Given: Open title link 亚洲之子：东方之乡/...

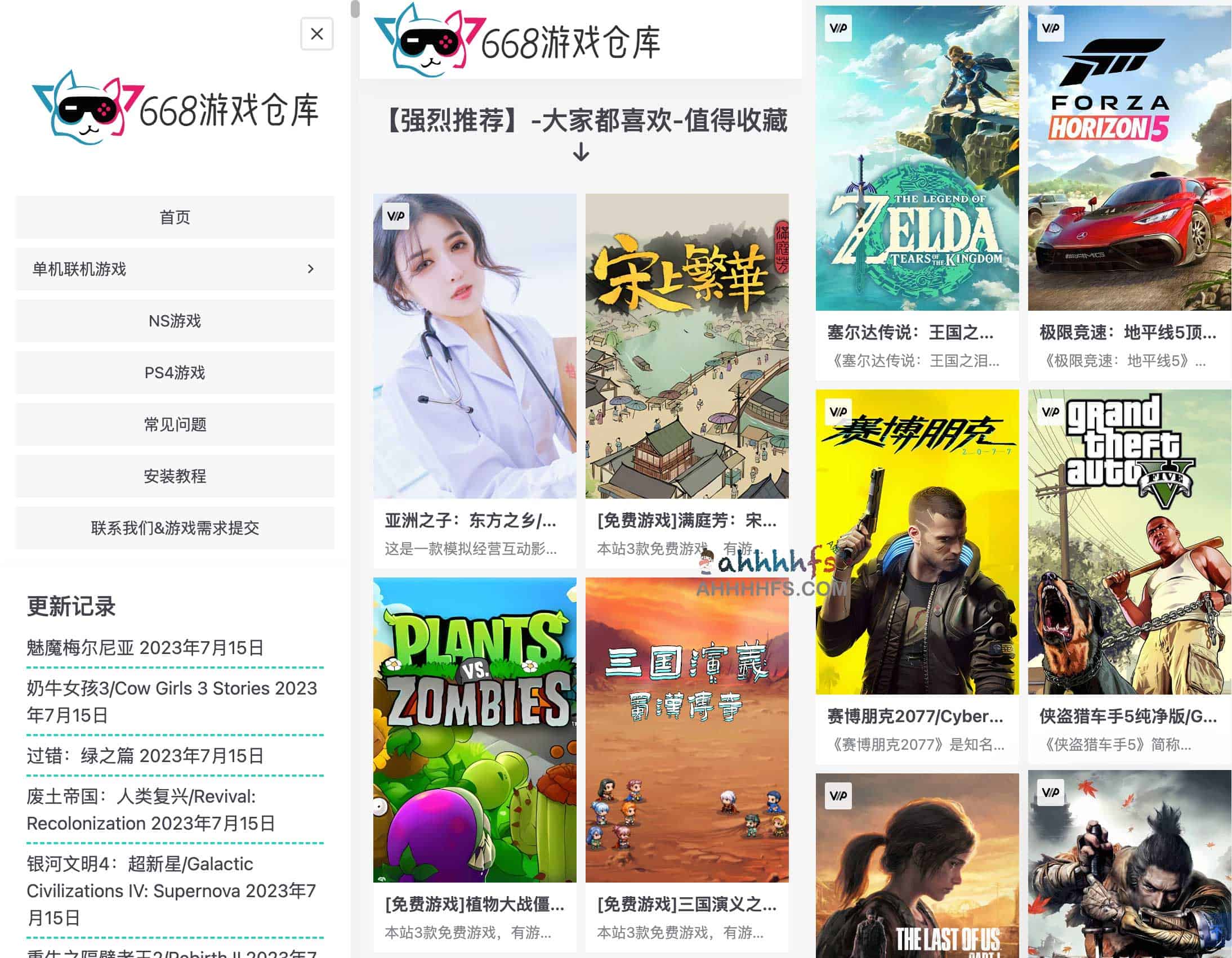Looking at the screenshot, I should coord(471,521).
